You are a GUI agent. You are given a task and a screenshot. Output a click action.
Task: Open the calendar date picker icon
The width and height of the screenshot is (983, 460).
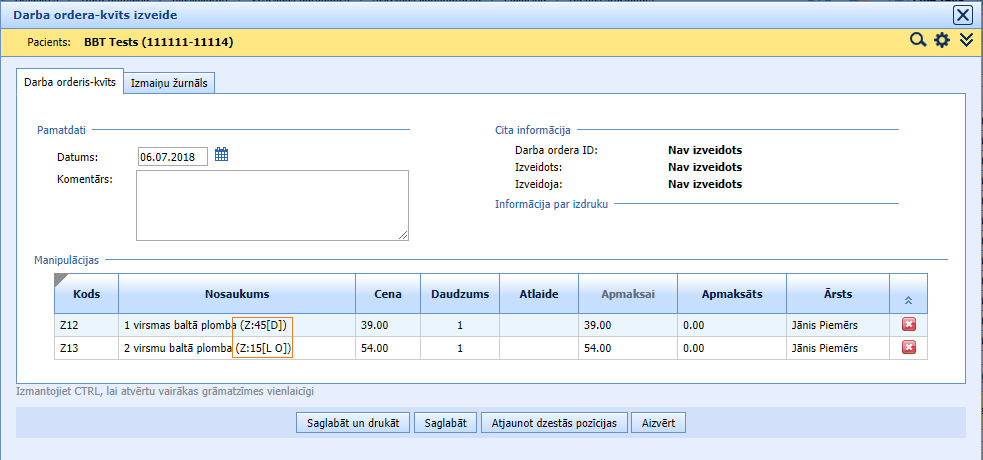pos(222,155)
